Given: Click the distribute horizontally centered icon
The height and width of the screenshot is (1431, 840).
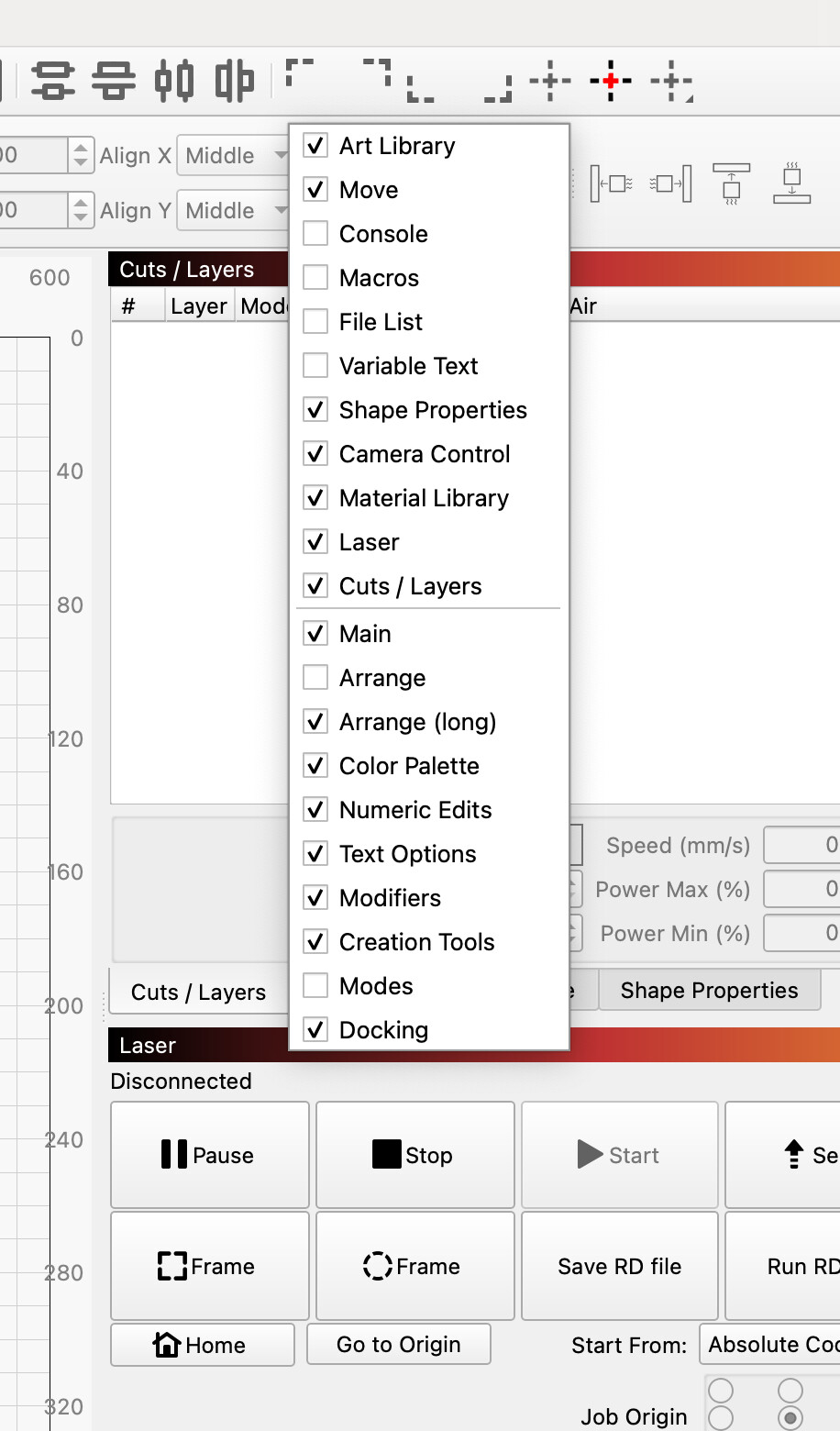Looking at the screenshot, I should [x=174, y=81].
